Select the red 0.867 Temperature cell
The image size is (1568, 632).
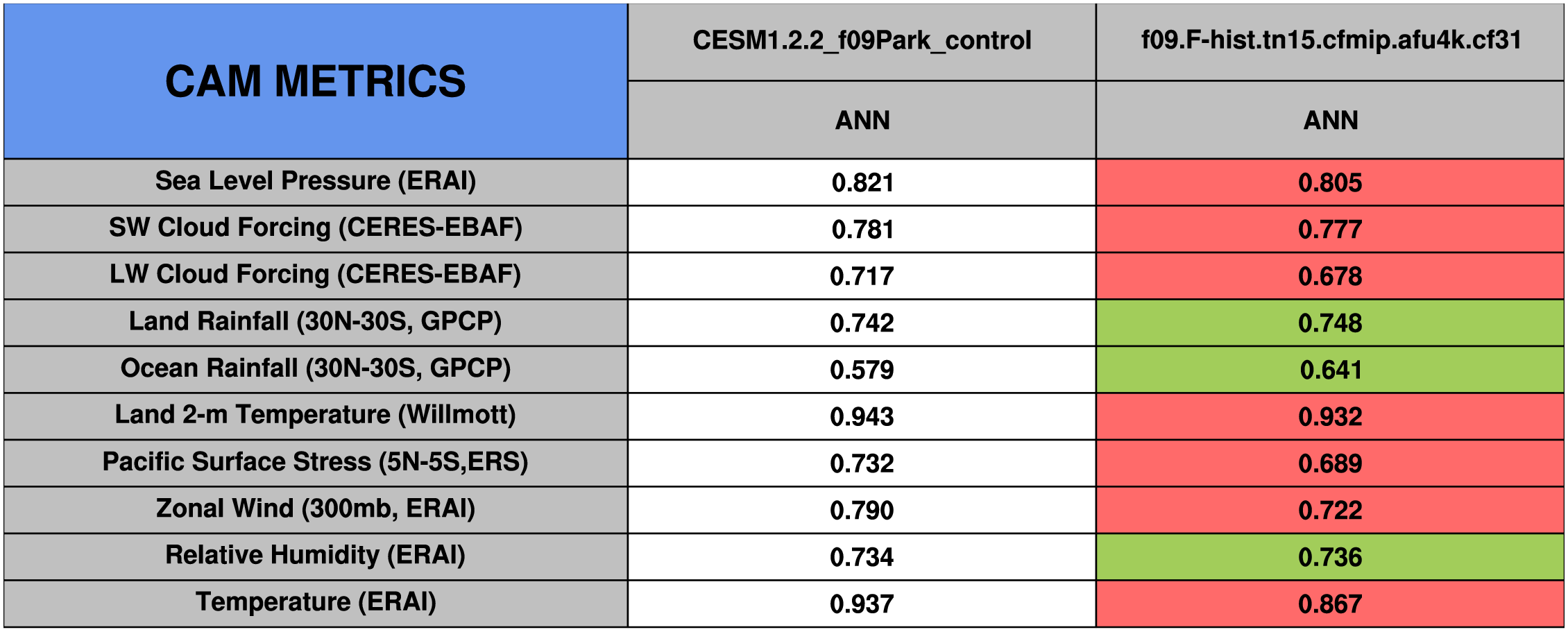1330,604
